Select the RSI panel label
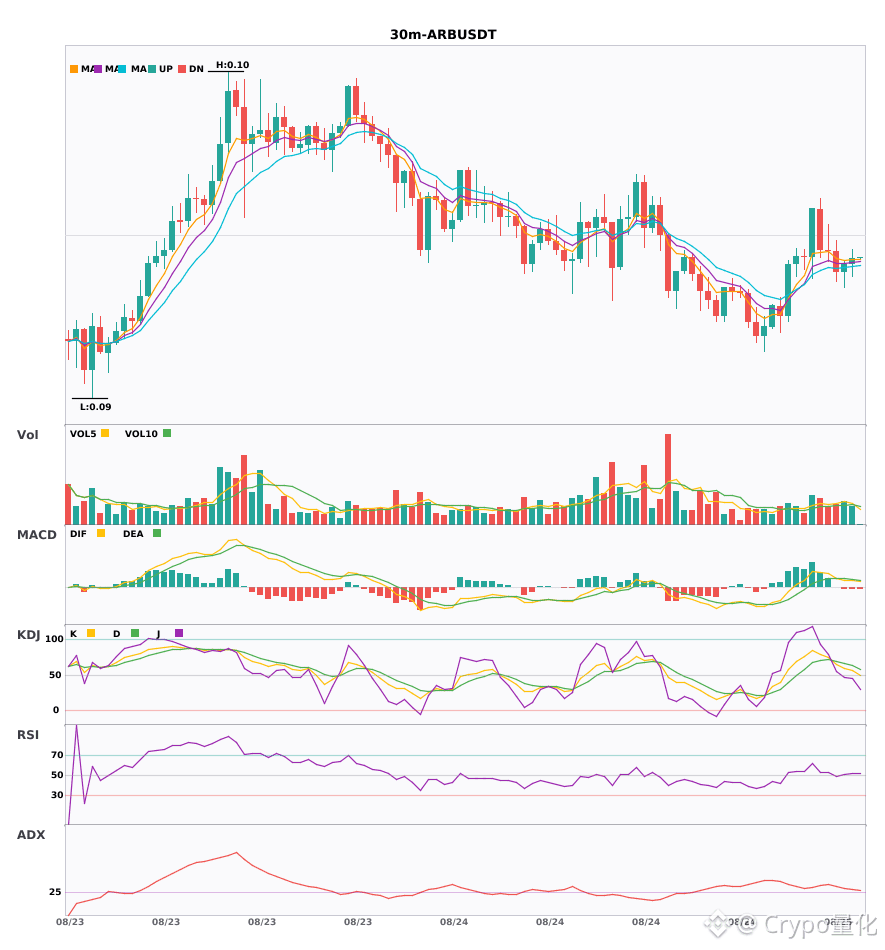885x950 pixels. click(x=28, y=734)
